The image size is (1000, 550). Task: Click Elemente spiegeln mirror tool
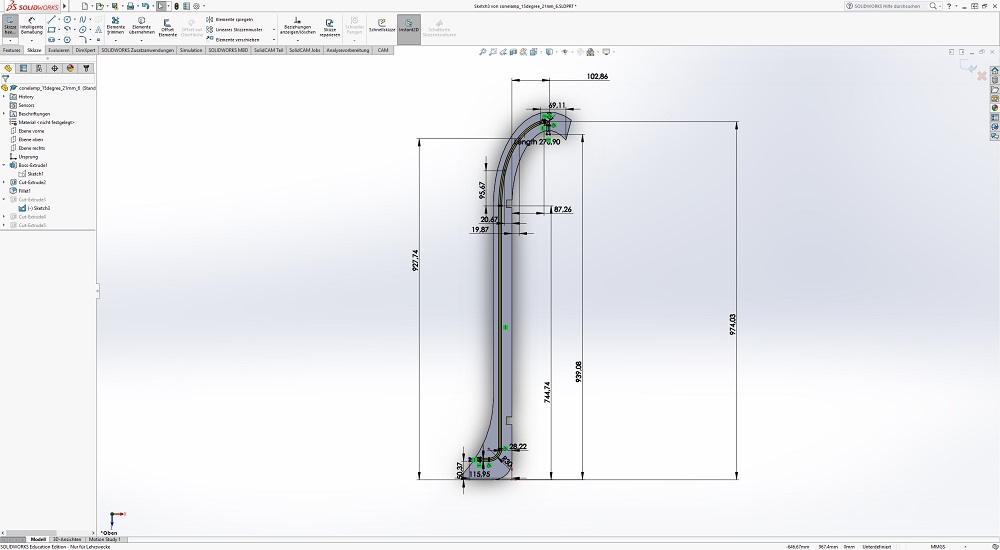tap(230, 19)
